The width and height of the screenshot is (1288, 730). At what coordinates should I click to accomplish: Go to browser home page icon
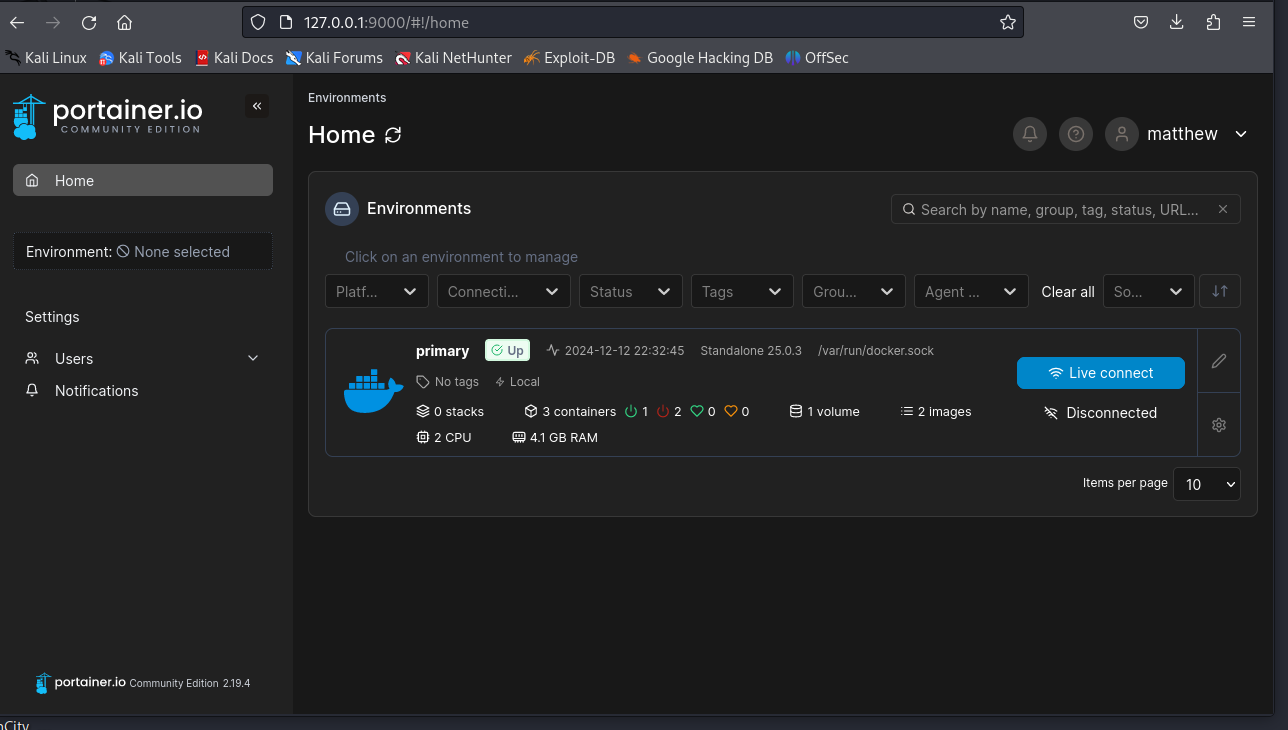pos(124,22)
